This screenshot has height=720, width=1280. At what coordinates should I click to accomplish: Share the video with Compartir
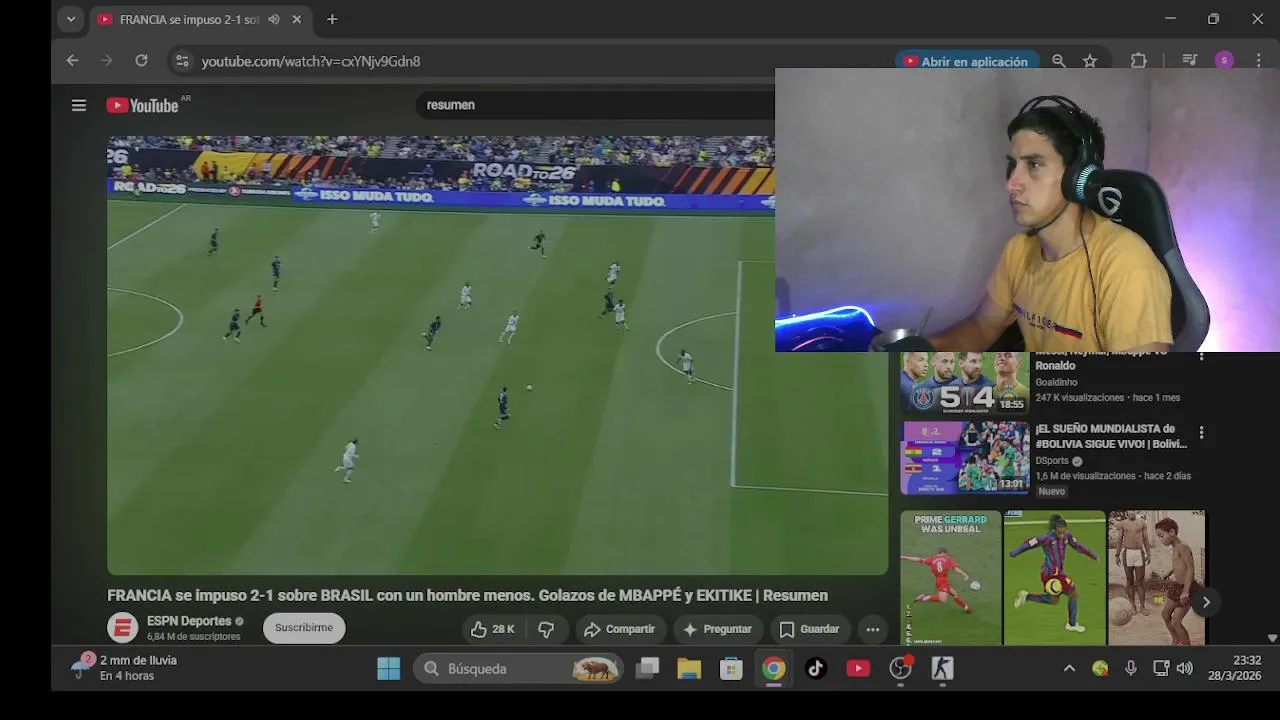point(619,629)
